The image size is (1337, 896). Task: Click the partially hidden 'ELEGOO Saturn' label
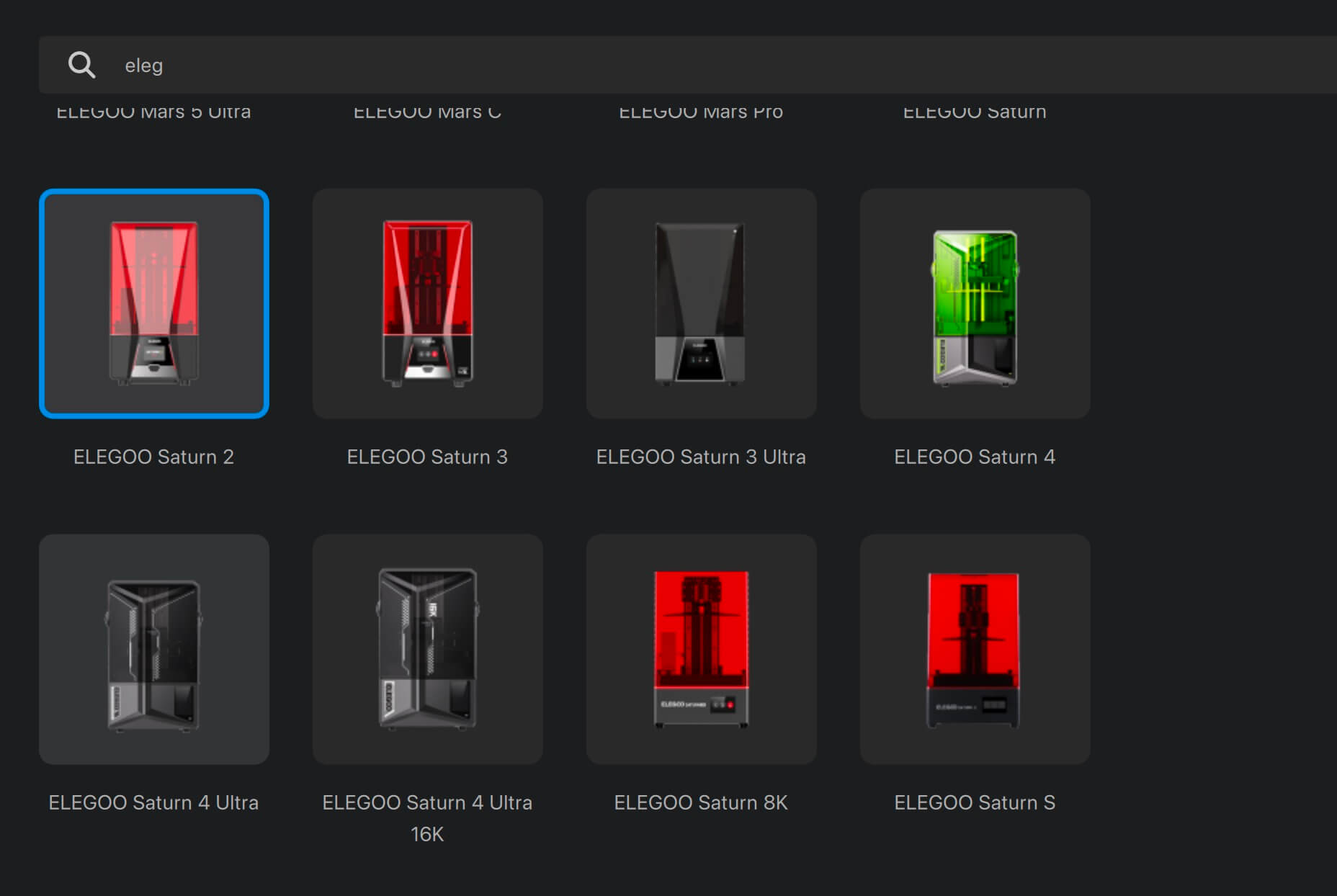pyautogui.click(x=975, y=112)
